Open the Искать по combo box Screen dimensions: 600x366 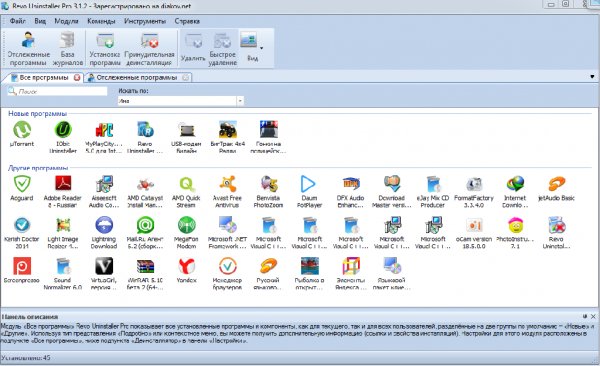point(181,101)
